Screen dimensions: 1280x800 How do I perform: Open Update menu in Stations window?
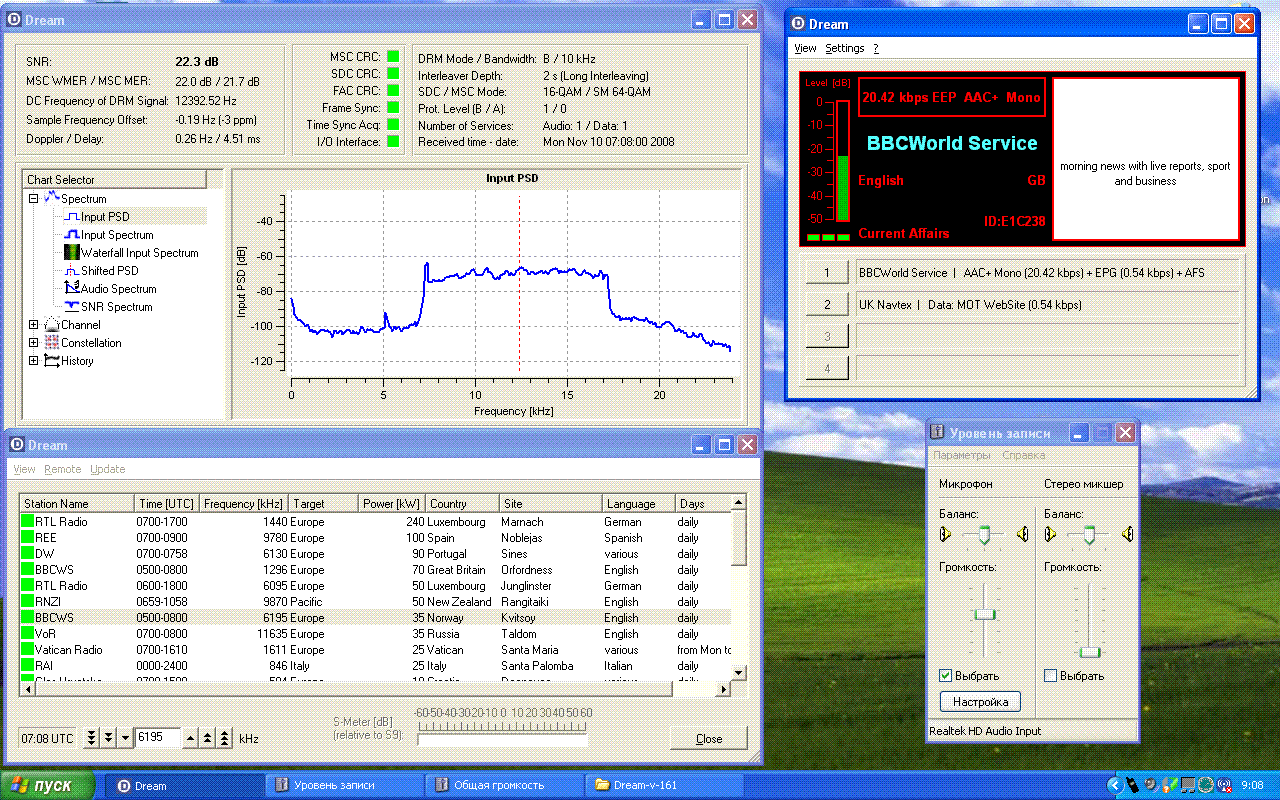click(x=108, y=469)
